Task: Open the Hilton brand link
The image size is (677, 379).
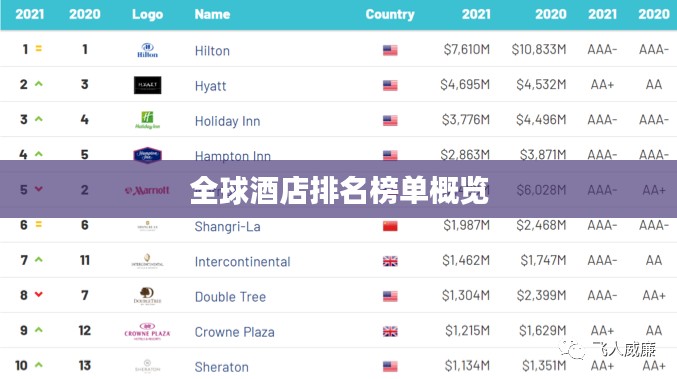Action: click(212, 51)
